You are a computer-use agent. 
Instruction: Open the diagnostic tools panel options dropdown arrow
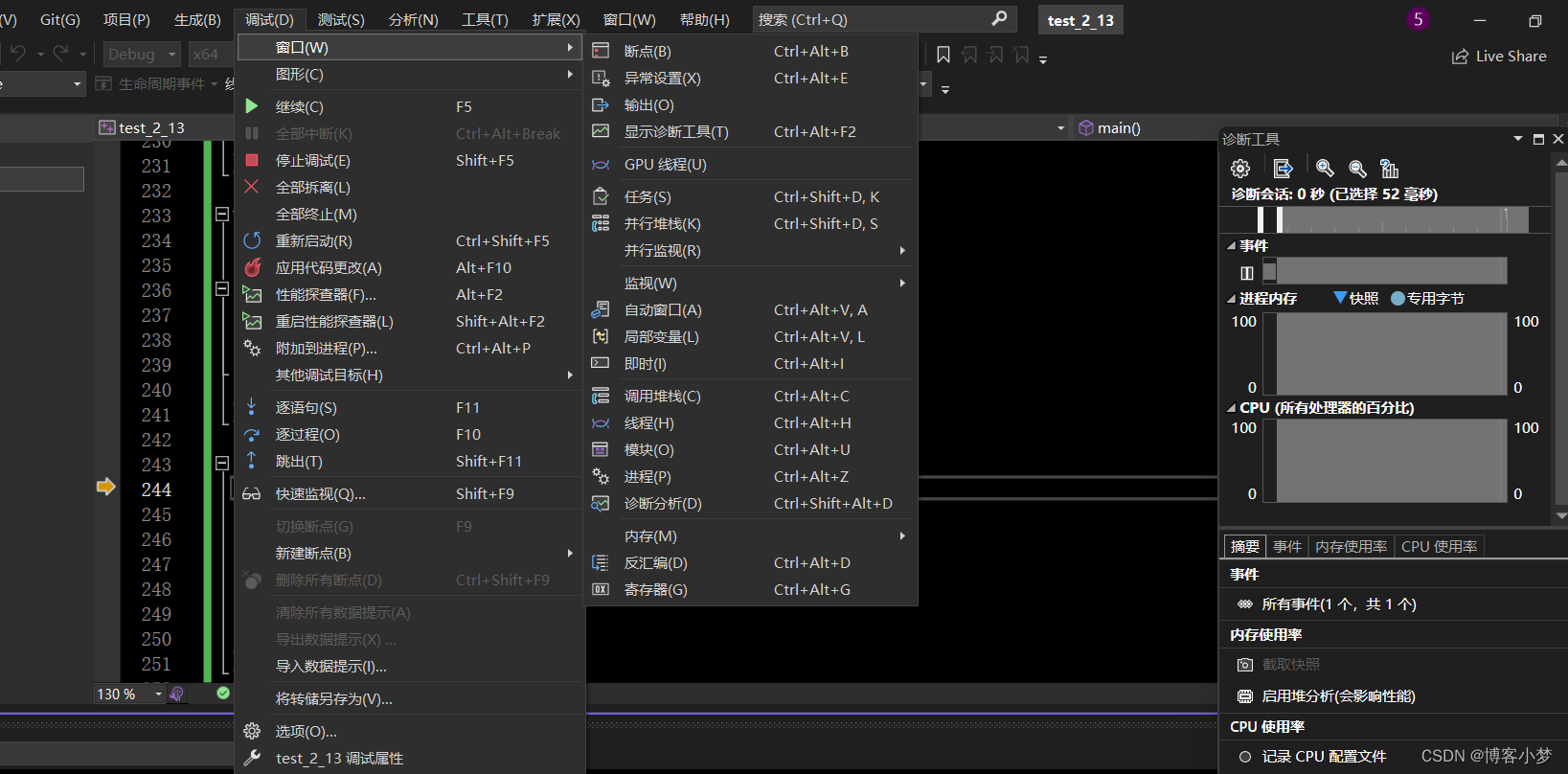pos(1518,139)
